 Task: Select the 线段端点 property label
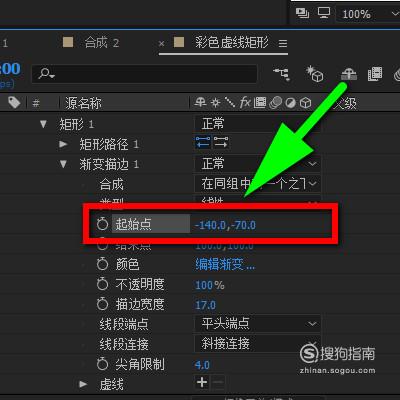(x=124, y=324)
